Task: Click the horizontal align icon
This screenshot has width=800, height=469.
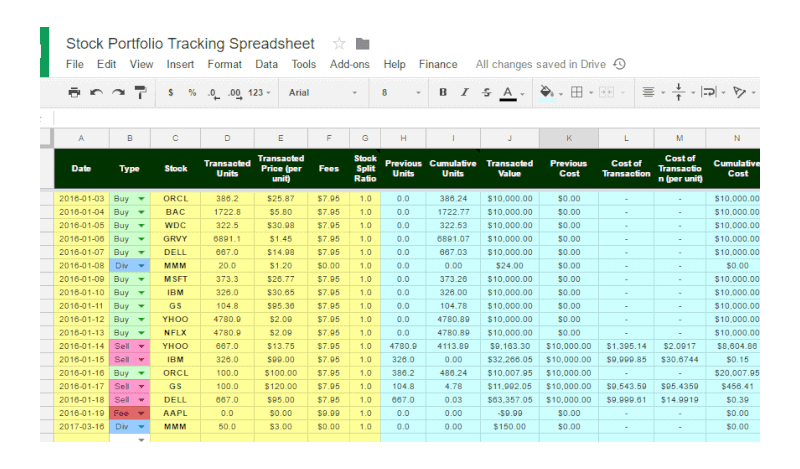Action: [x=648, y=92]
